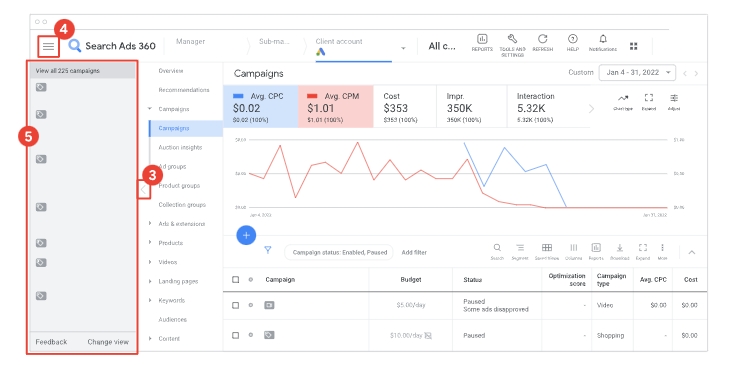Open the hamburger navigation menu

click(x=49, y=46)
